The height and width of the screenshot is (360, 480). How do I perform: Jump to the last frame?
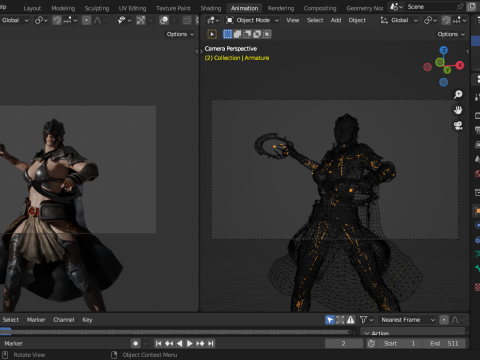click(x=210, y=343)
